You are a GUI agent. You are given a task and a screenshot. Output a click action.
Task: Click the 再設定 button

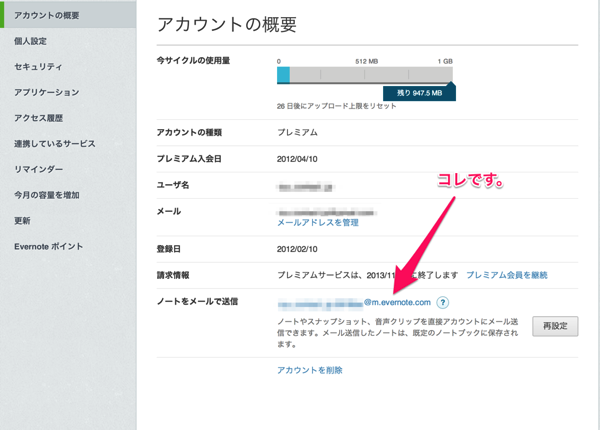pos(555,326)
